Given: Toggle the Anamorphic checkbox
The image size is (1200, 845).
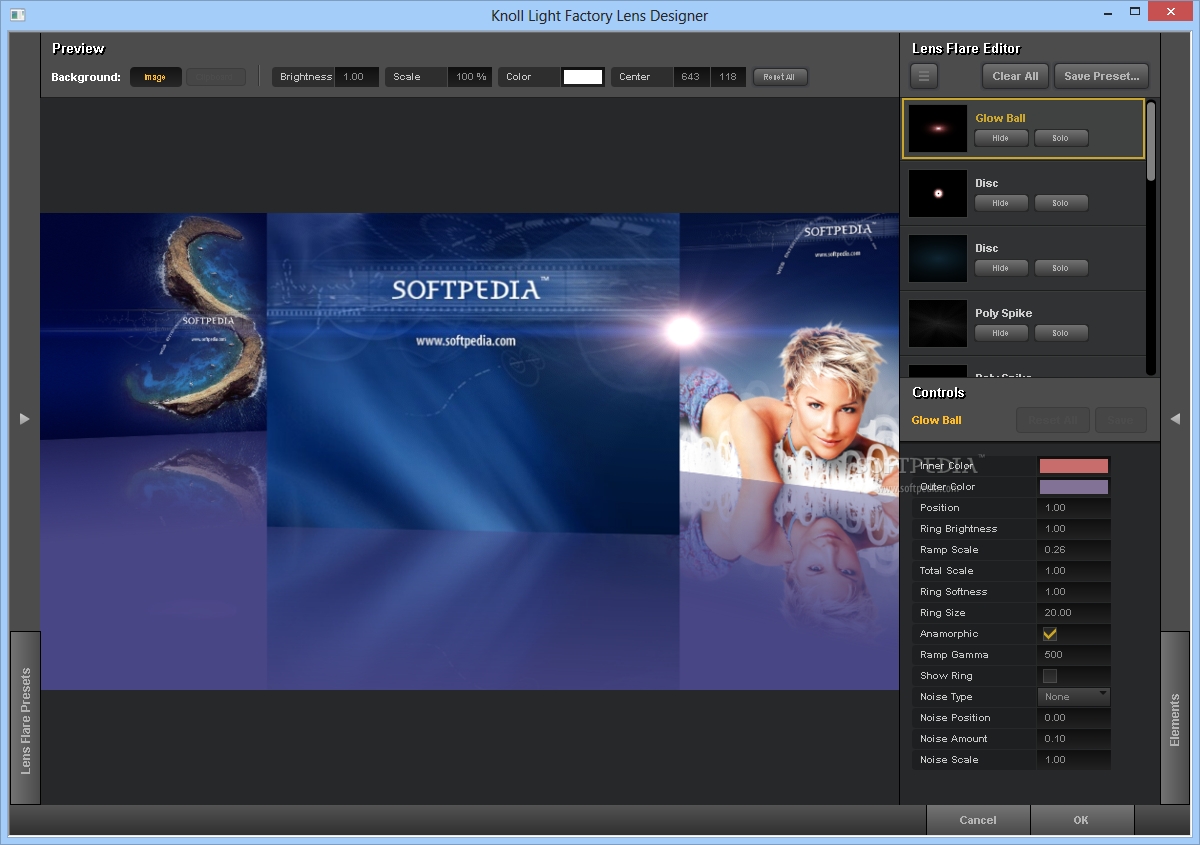Looking at the screenshot, I should click(x=1049, y=634).
